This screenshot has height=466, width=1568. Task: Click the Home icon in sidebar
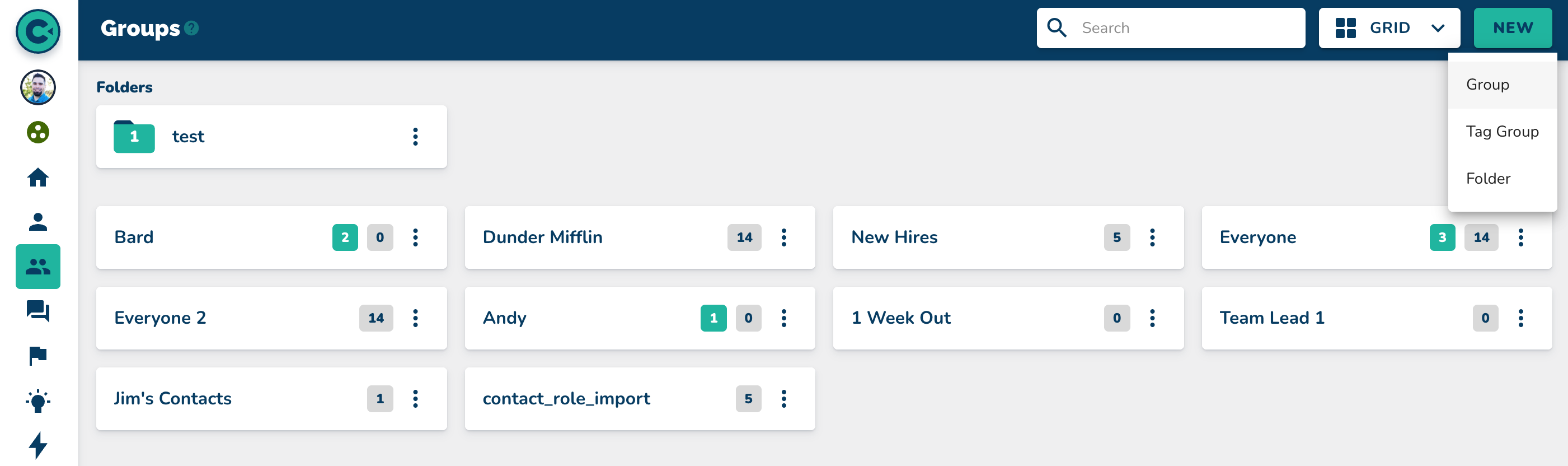point(37,177)
